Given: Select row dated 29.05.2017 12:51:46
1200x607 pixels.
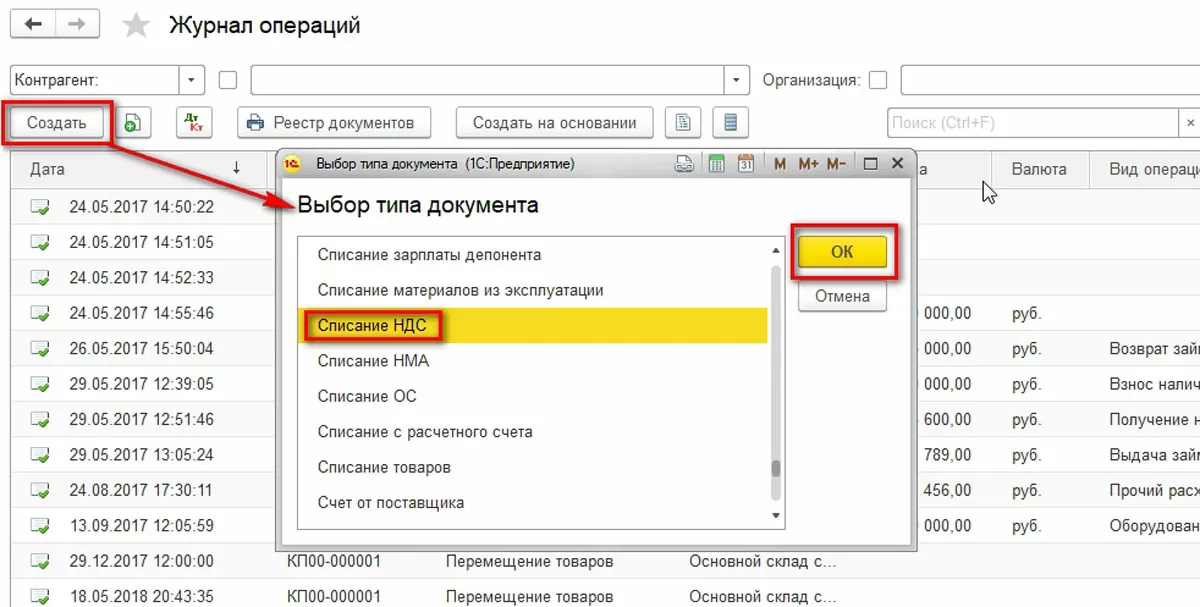Looking at the screenshot, I should point(140,420).
